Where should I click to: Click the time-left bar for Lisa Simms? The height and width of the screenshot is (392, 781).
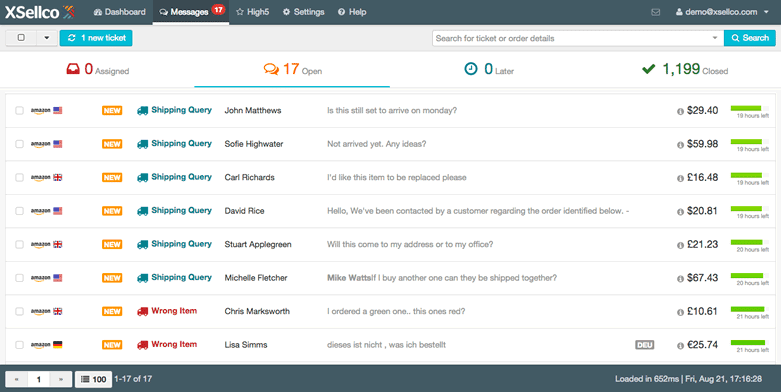[x=750, y=343]
